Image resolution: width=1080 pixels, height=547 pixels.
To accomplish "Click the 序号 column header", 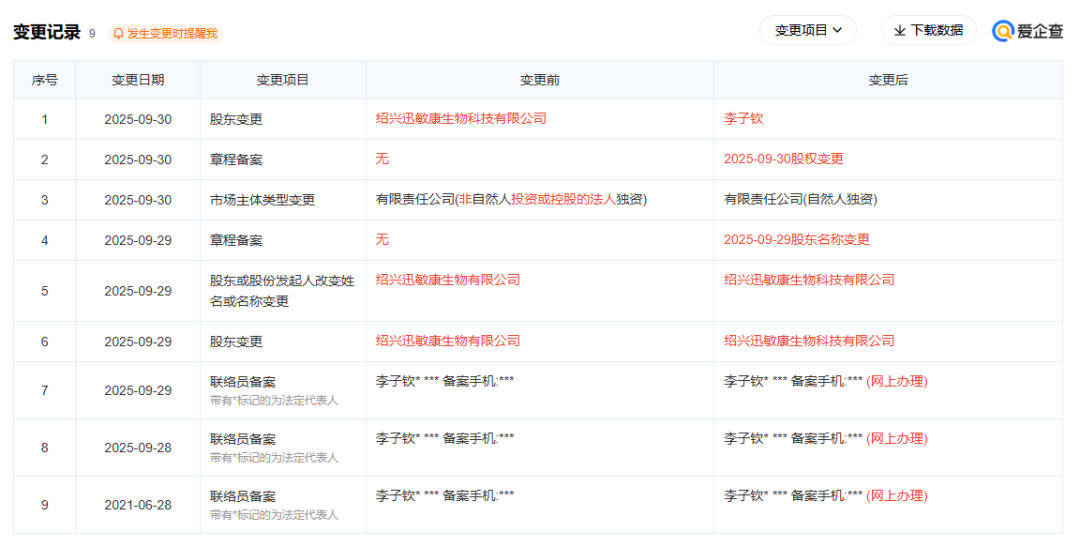I will coord(44,80).
